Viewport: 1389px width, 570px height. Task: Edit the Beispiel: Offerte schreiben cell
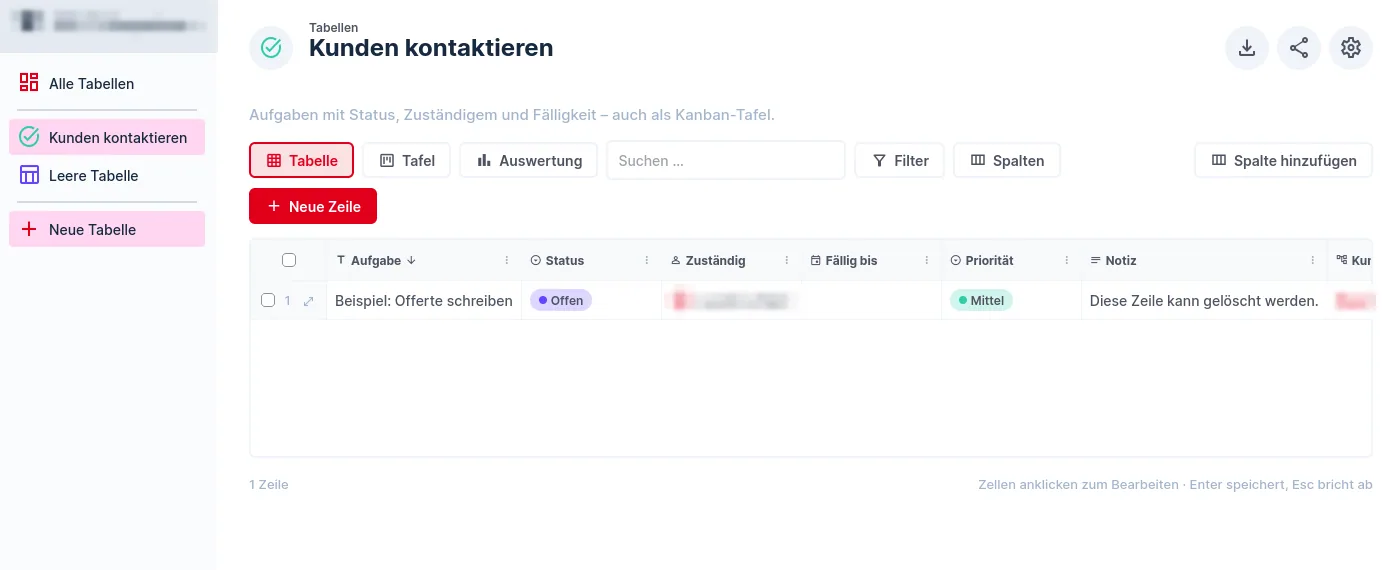click(424, 300)
